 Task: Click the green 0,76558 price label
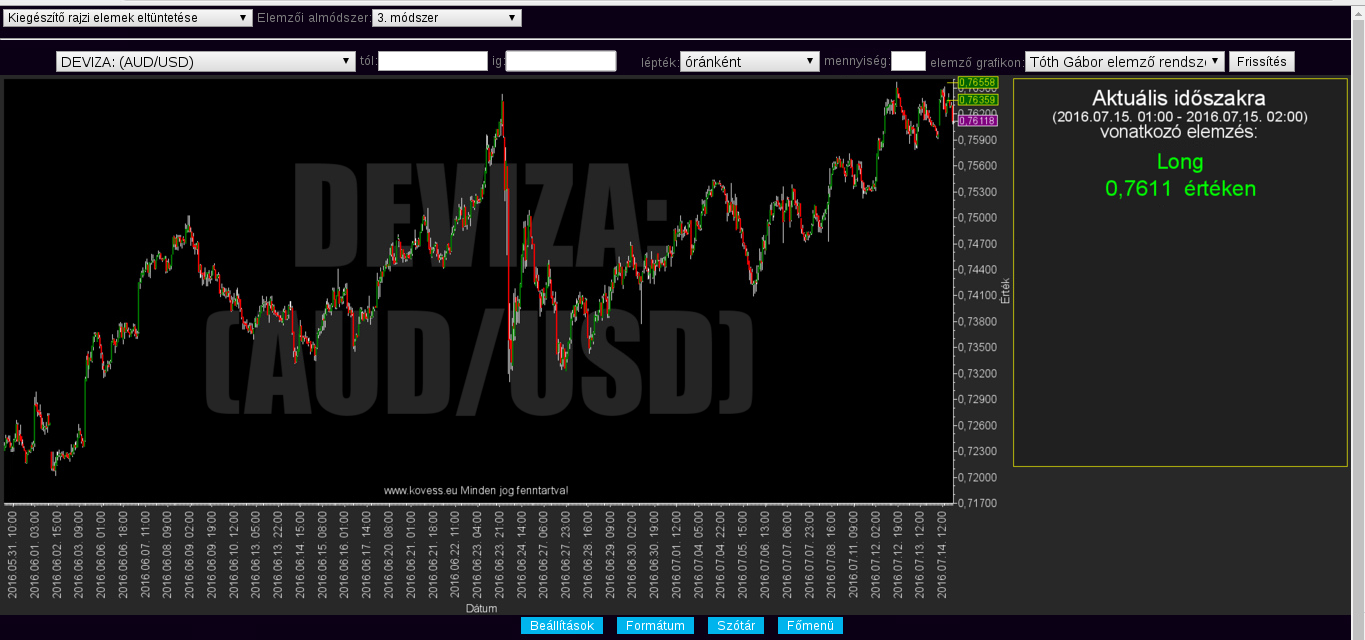[x=976, y=82]
